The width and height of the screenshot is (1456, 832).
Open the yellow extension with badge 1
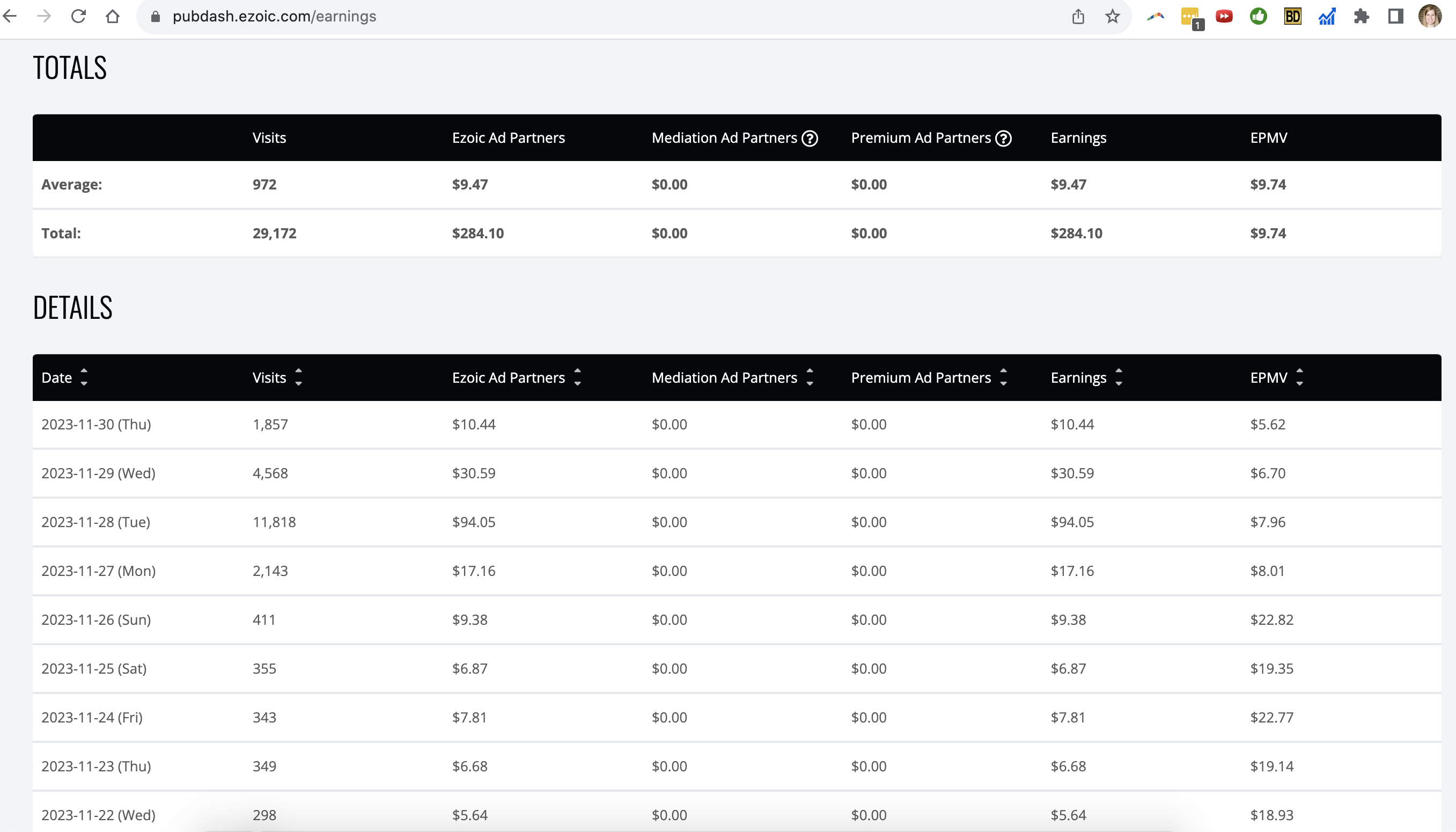(x=1192, y=17)
